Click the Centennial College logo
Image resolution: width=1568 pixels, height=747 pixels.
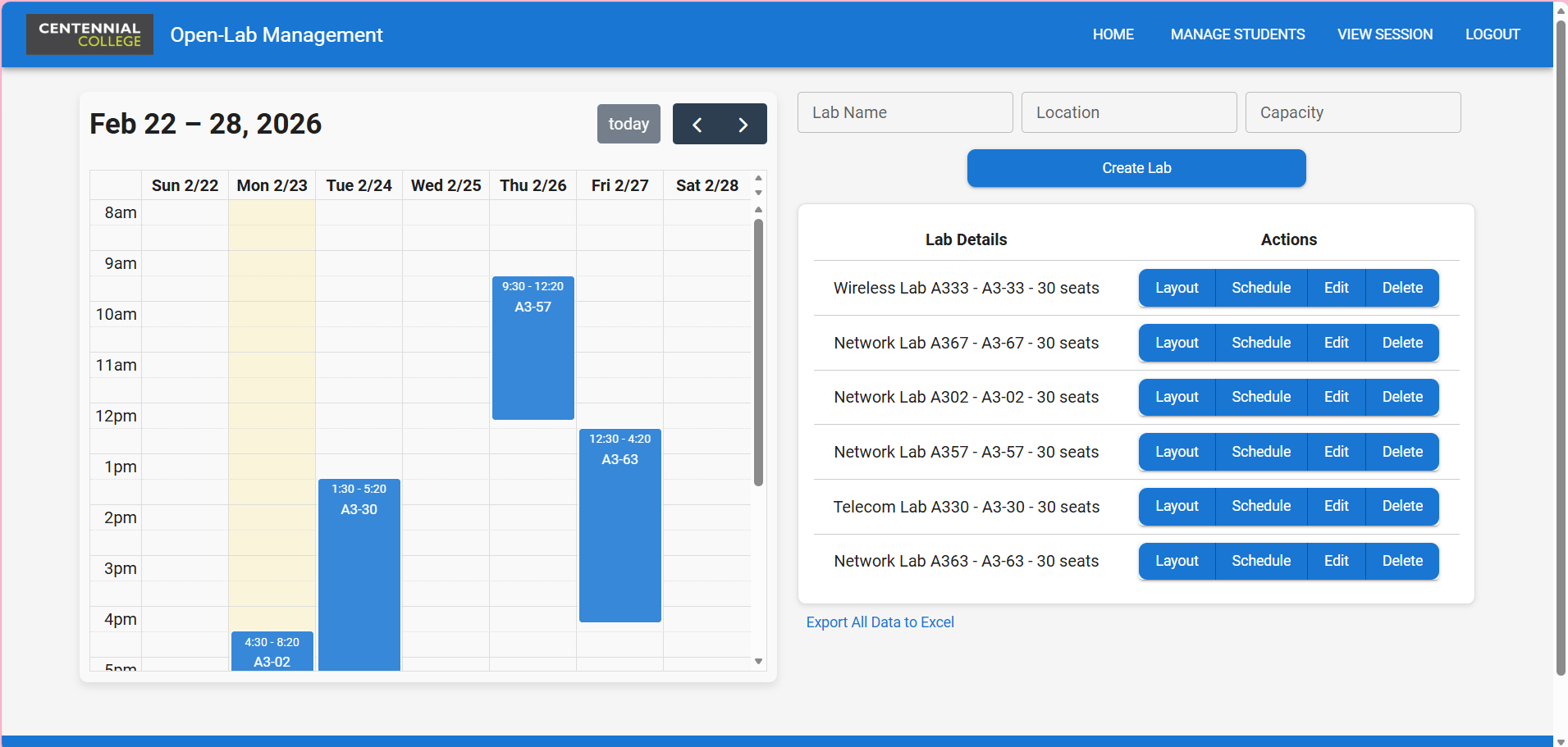coord(89,34)
